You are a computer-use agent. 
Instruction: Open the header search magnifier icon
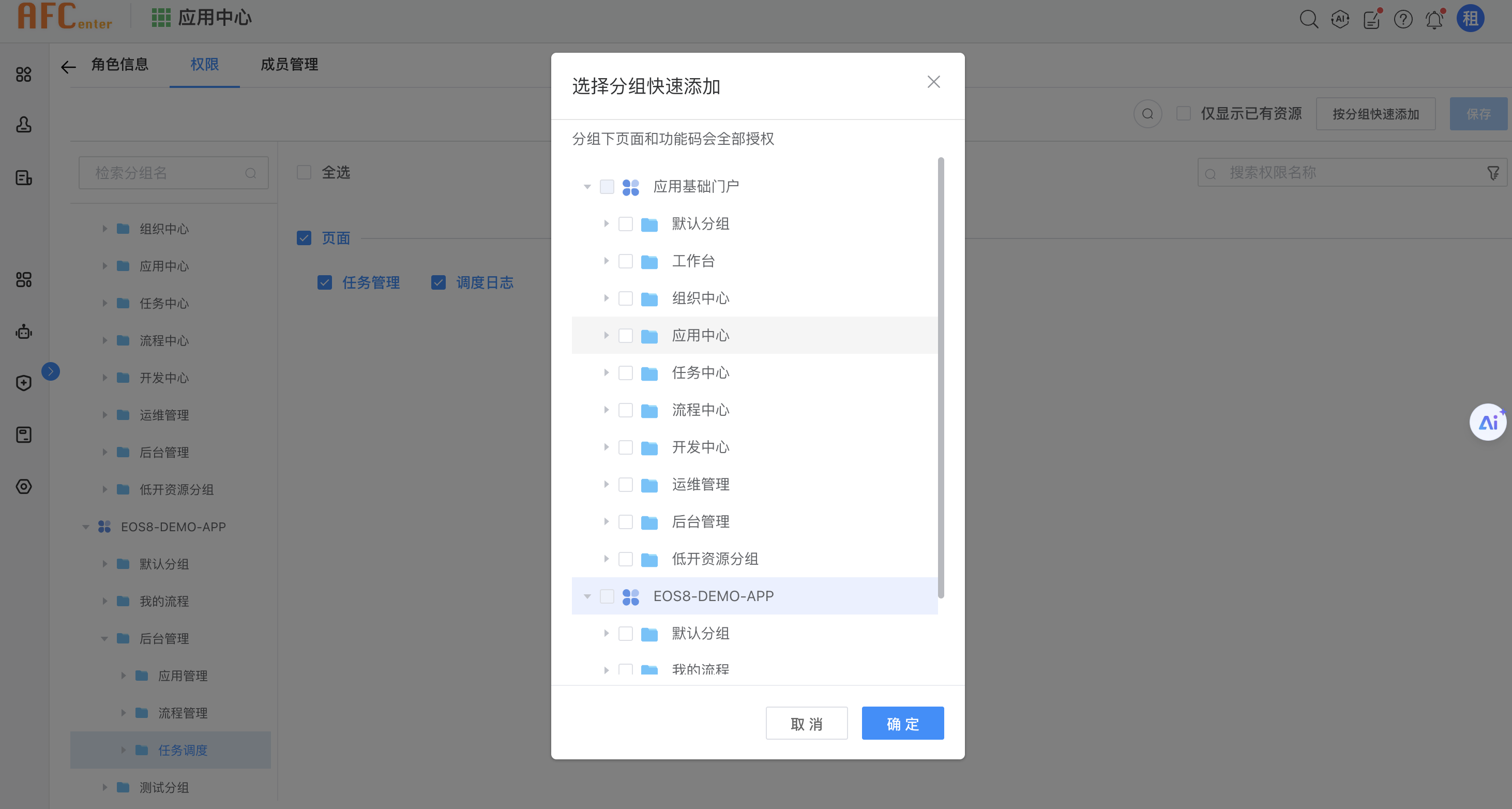pyautogui.click(x=1308, y=19)
